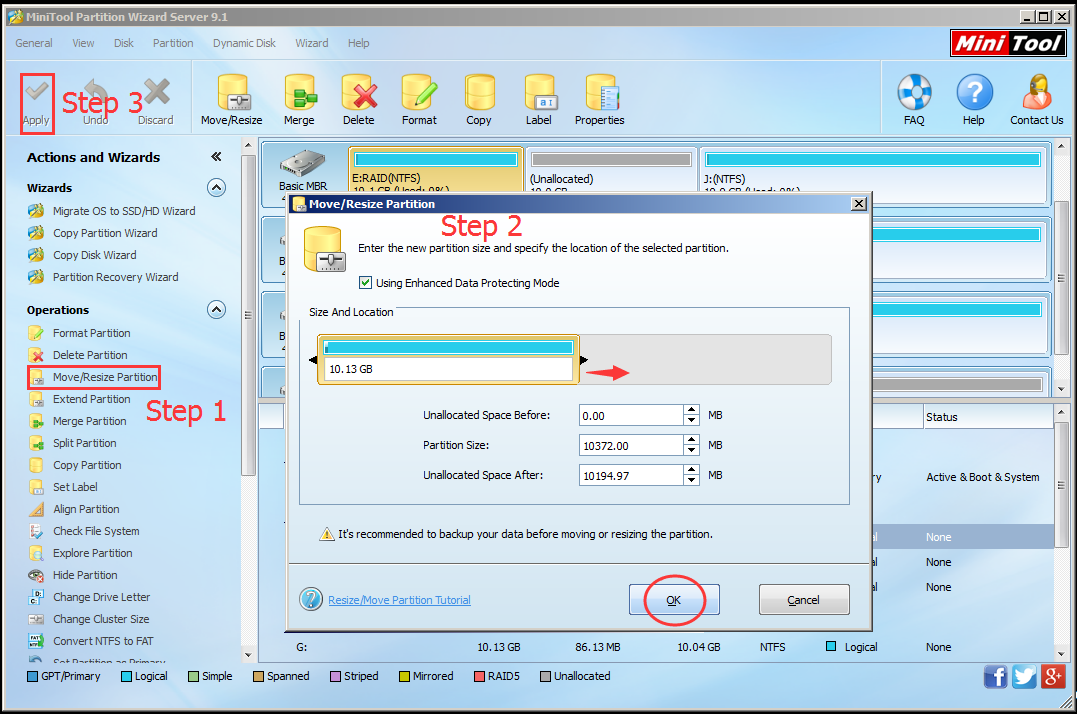
Task: Select the Merge toolbar icon
Action: click(x=299, y=93)
